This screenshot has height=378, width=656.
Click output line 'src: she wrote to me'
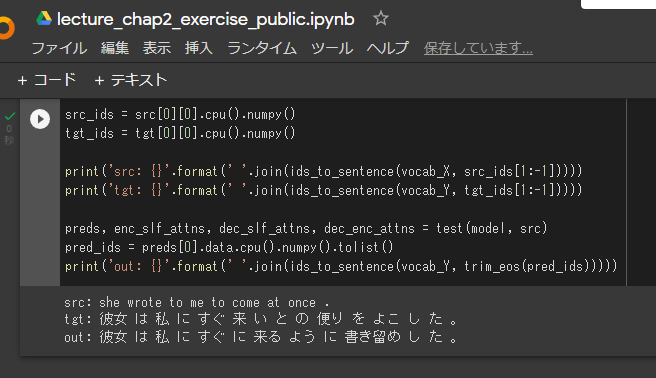click(197, 302)
